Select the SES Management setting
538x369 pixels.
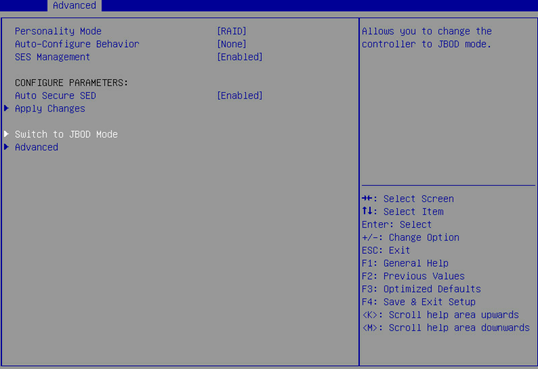point(52,57)
